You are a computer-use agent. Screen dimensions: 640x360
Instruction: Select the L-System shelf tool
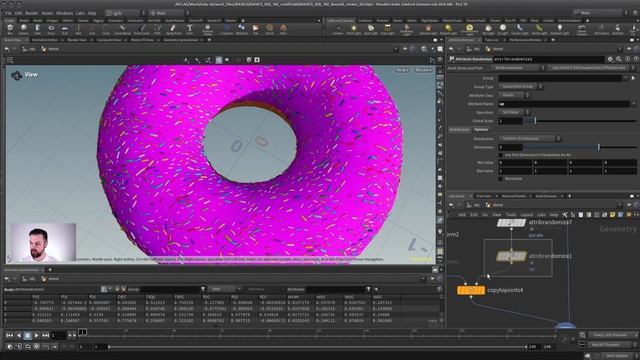pyautogui.click(x=227, y=29)
